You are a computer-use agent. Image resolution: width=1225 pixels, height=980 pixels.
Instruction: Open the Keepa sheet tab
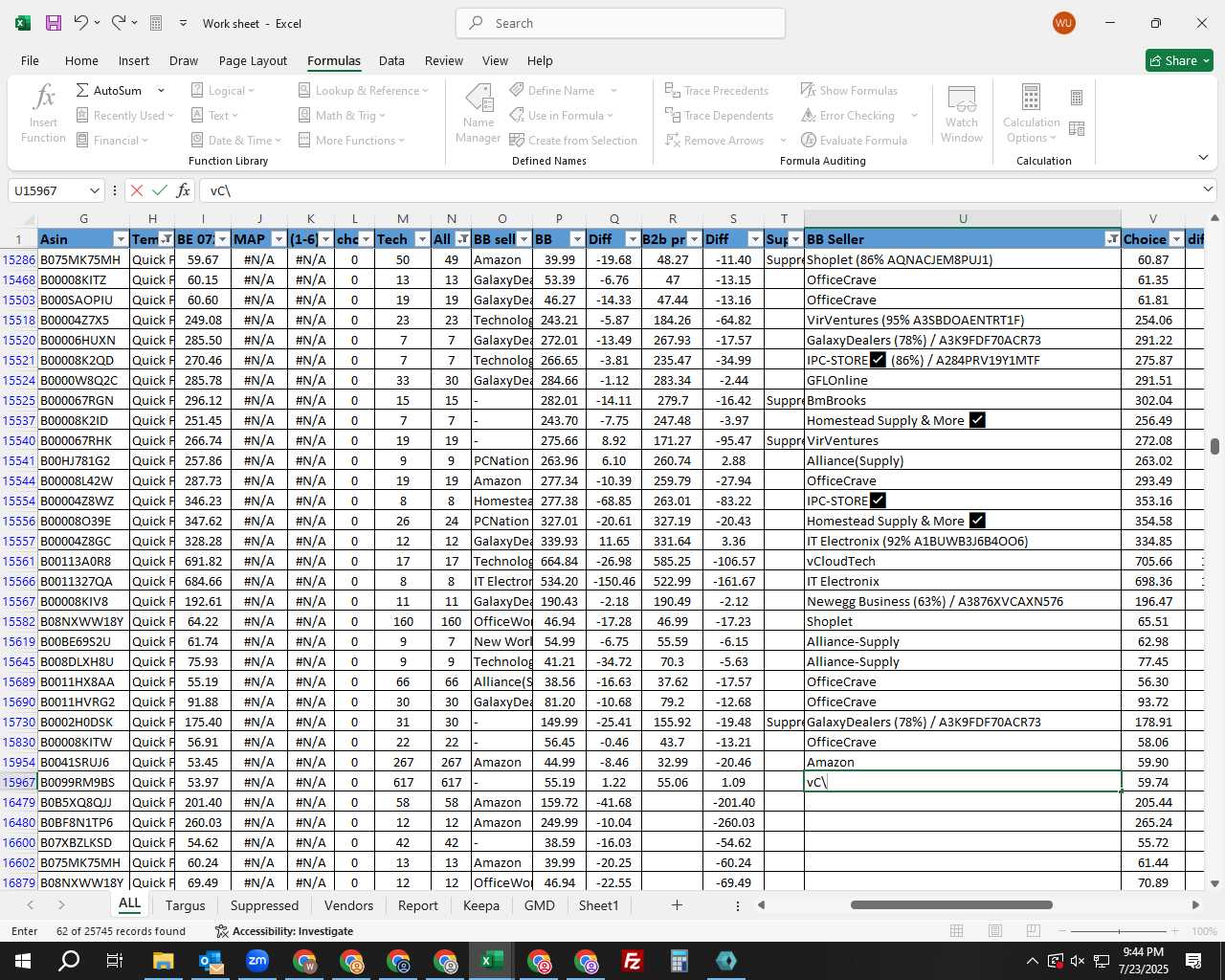tap(481, 905)
